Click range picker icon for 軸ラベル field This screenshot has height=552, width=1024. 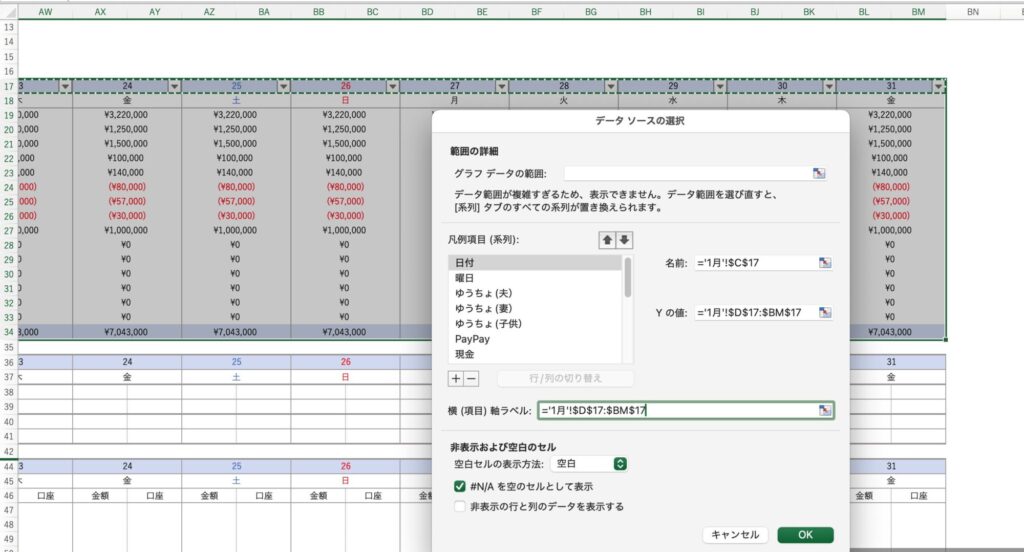(x=825, y=410)
